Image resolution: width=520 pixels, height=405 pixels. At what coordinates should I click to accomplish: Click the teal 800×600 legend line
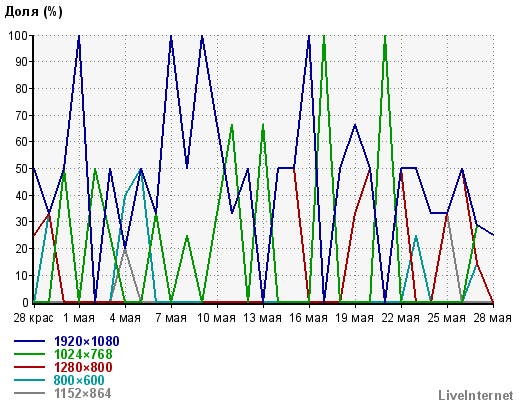pyautogui.click(x=29, y=380)
